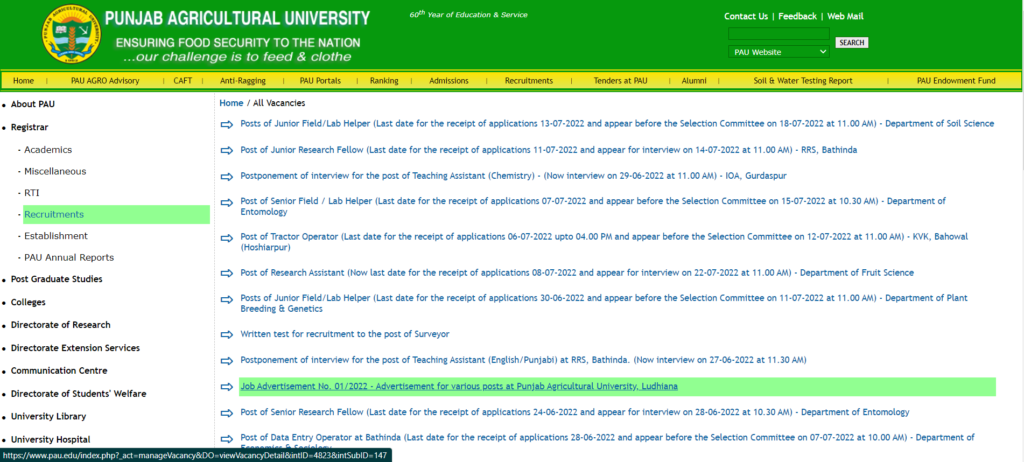Expand Post Graduate Studies sidebar item
Image resolution: width=1024 pixels, height=462 pixels.
pos(56,279)
